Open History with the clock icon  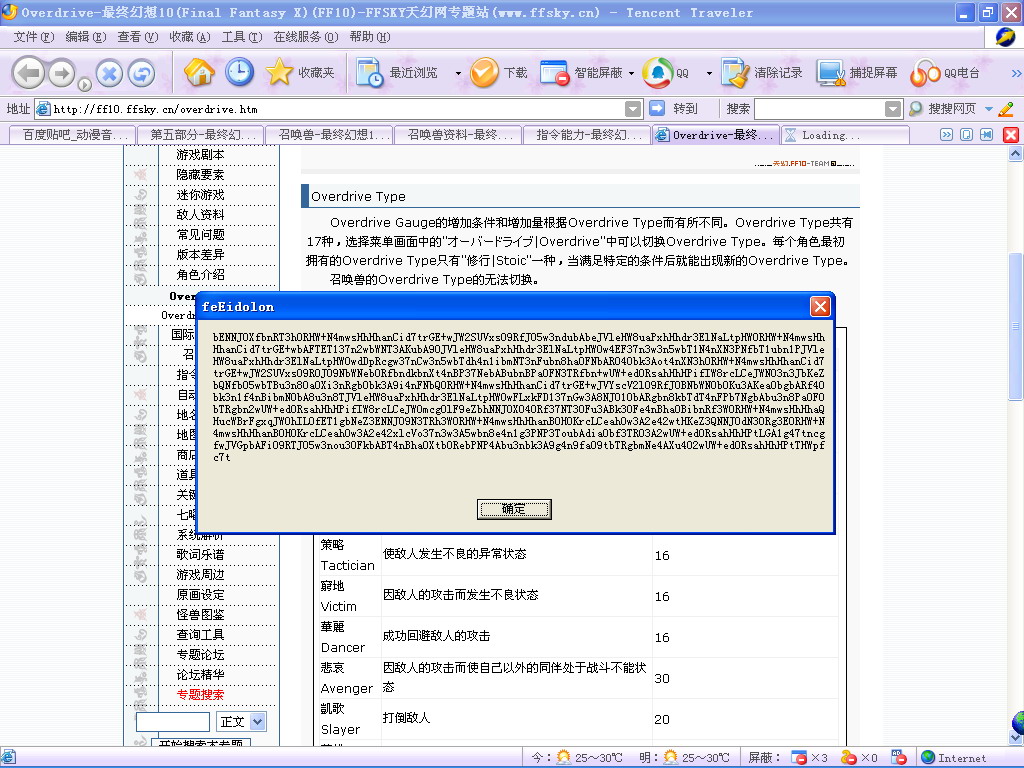point(240,72)
